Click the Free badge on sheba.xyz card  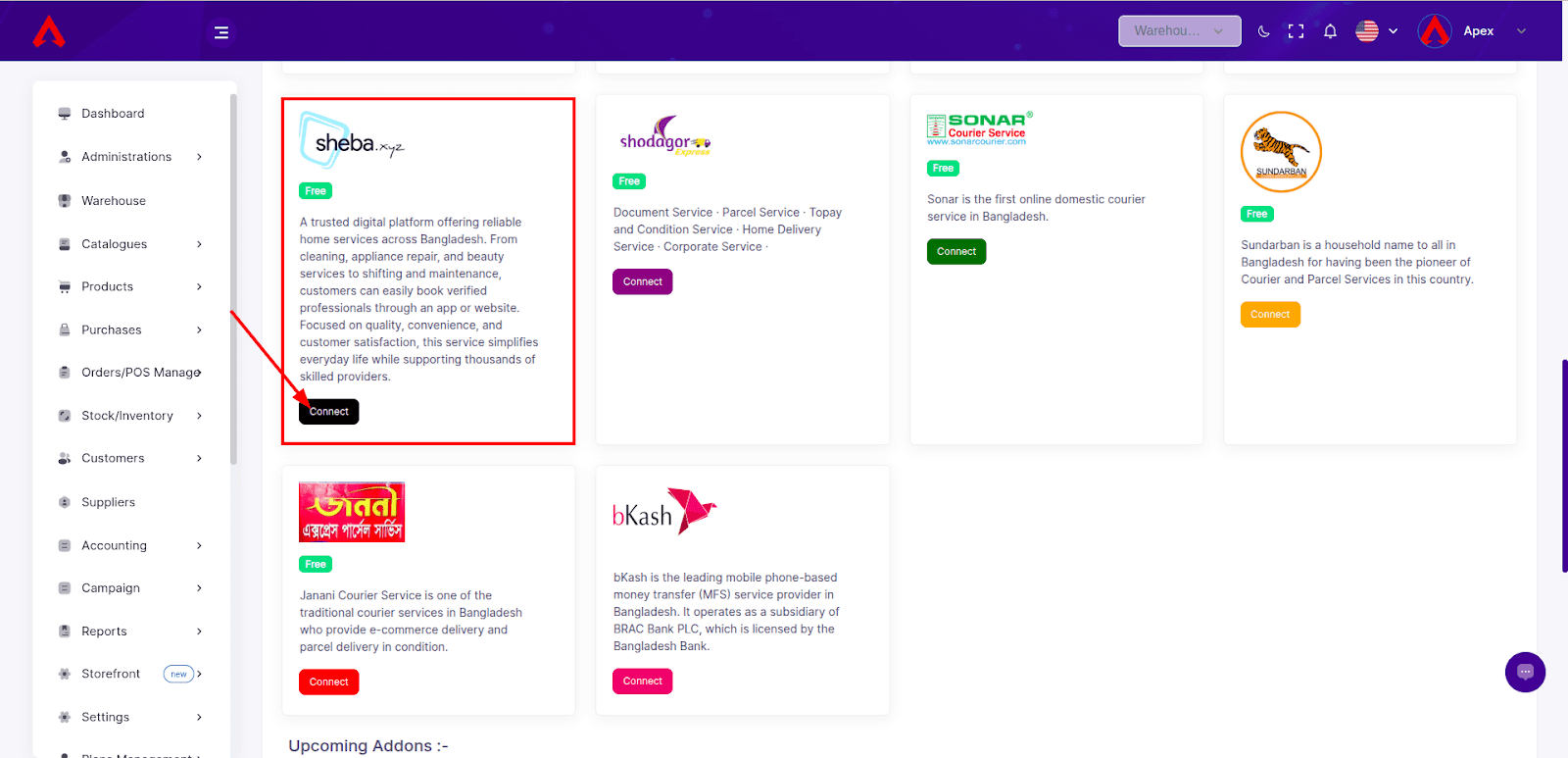(316, 191)
